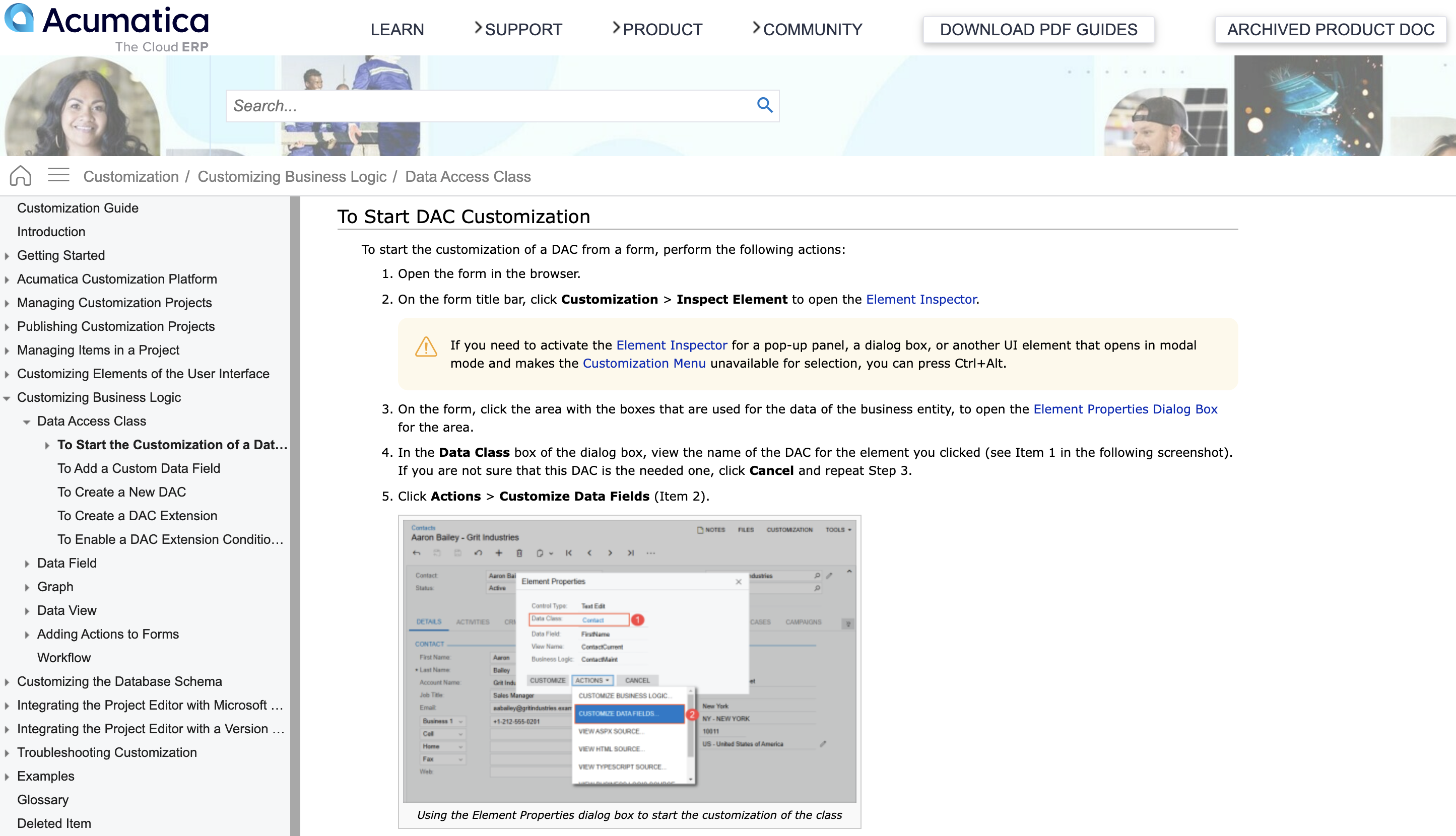Open To Create a New DAC
Image resolution: width=1456 pixels, height=836 pixels.
121,492
